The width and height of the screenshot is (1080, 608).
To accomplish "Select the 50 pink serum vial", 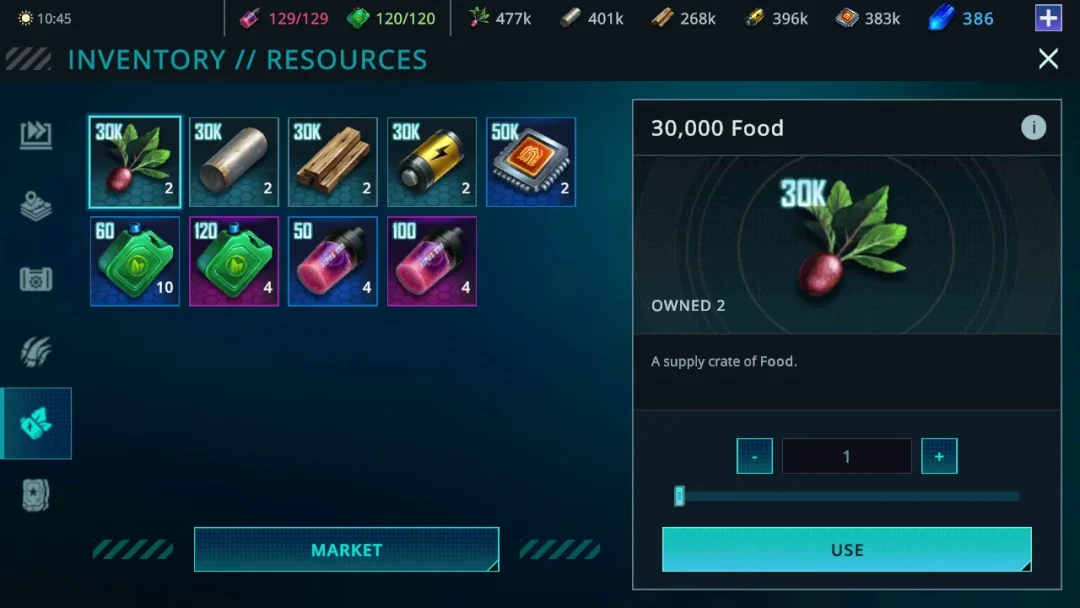I will coord(333,261).
